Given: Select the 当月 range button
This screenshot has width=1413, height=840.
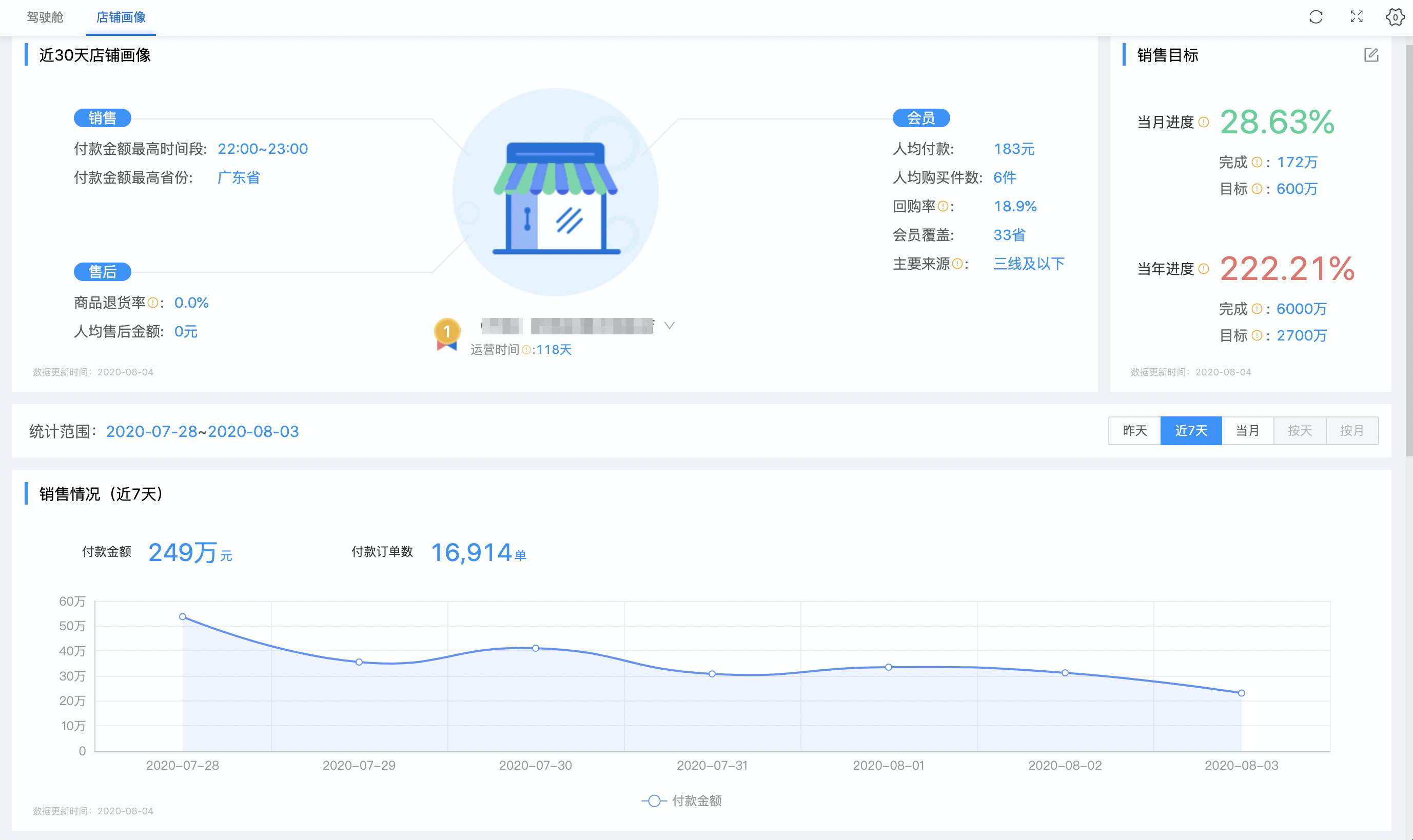Looking at the screenshot, I should [x=1248, y=431].
